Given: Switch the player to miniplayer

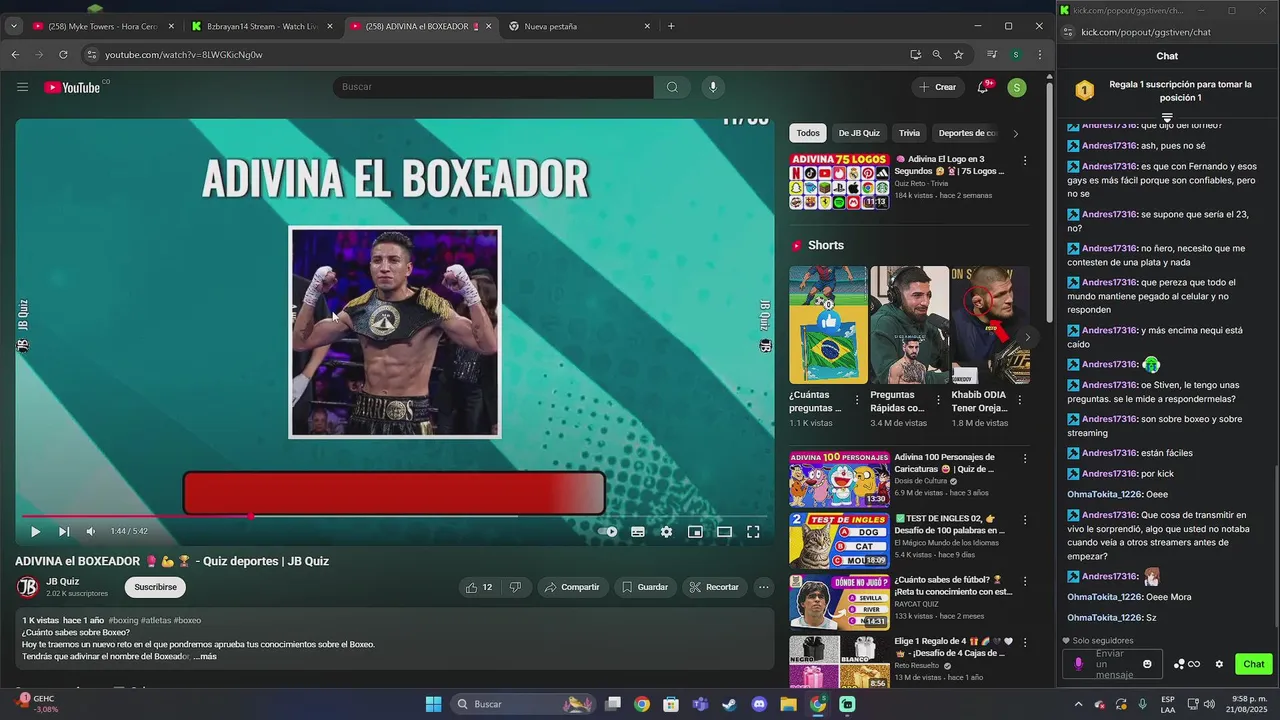Looking at the screenshot, I should coord(695,532).
